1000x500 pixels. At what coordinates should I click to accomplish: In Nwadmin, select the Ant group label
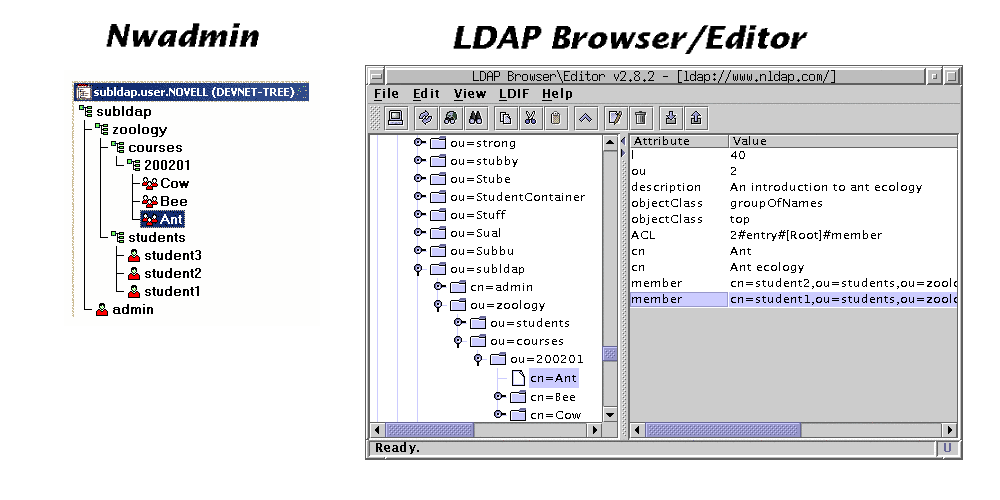click(x=172, y=219)
